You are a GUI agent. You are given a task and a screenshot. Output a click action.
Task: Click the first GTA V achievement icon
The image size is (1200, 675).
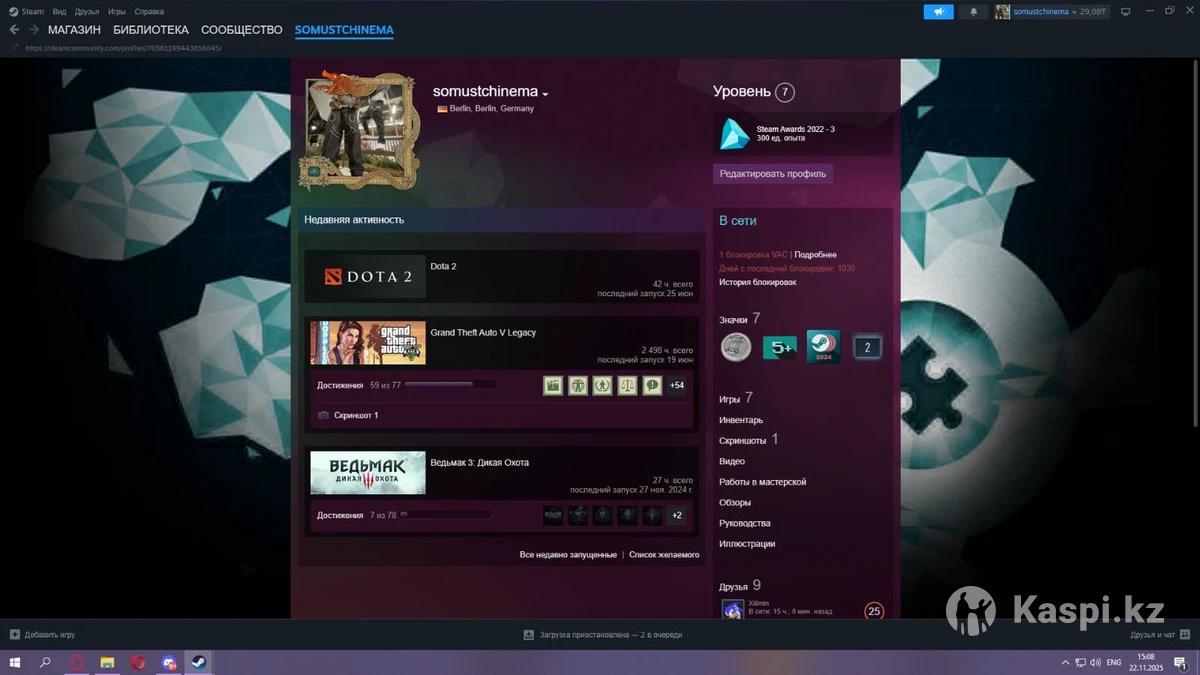(x=553, y=385)
